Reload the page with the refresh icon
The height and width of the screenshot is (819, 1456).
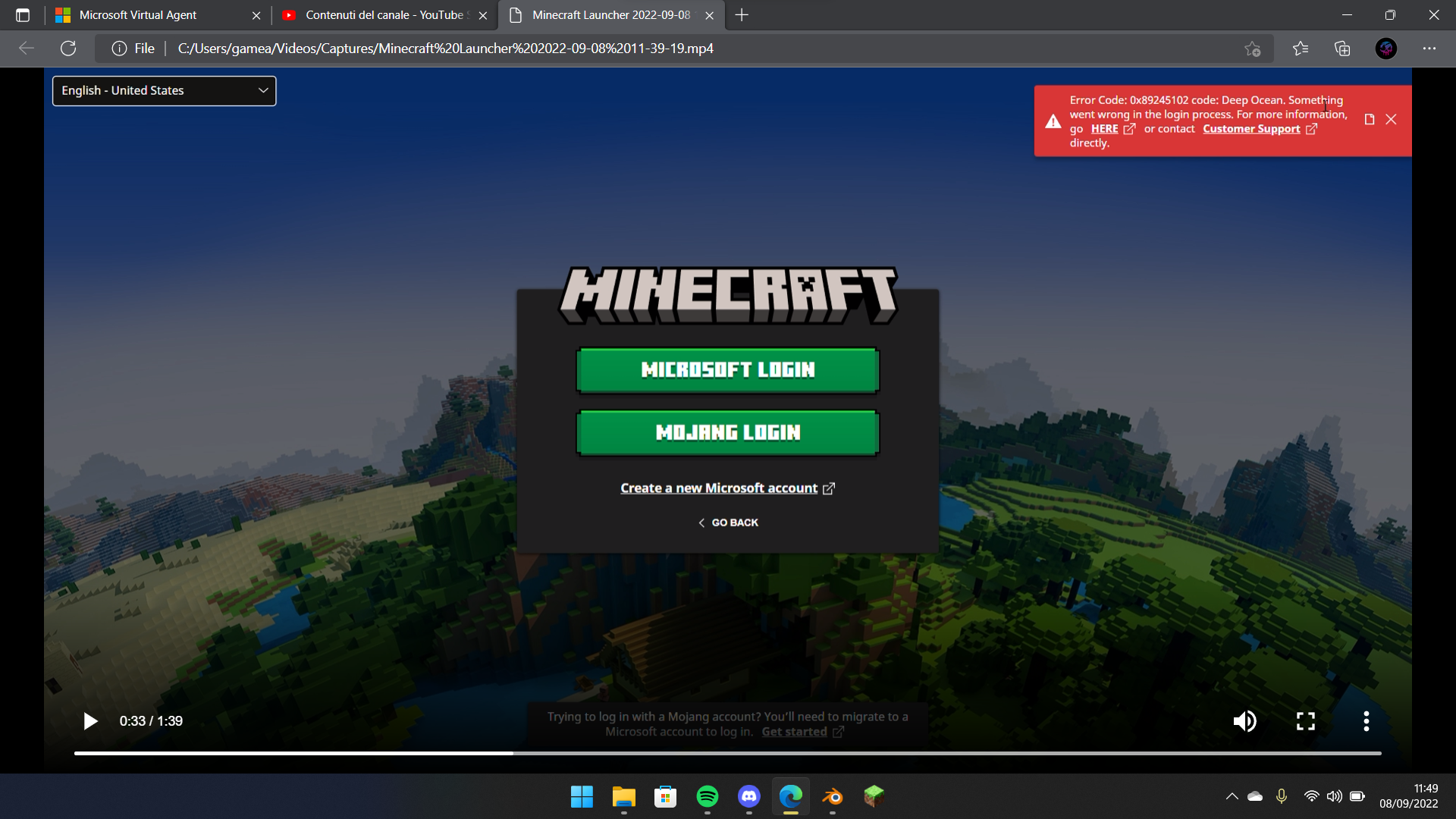68,49
